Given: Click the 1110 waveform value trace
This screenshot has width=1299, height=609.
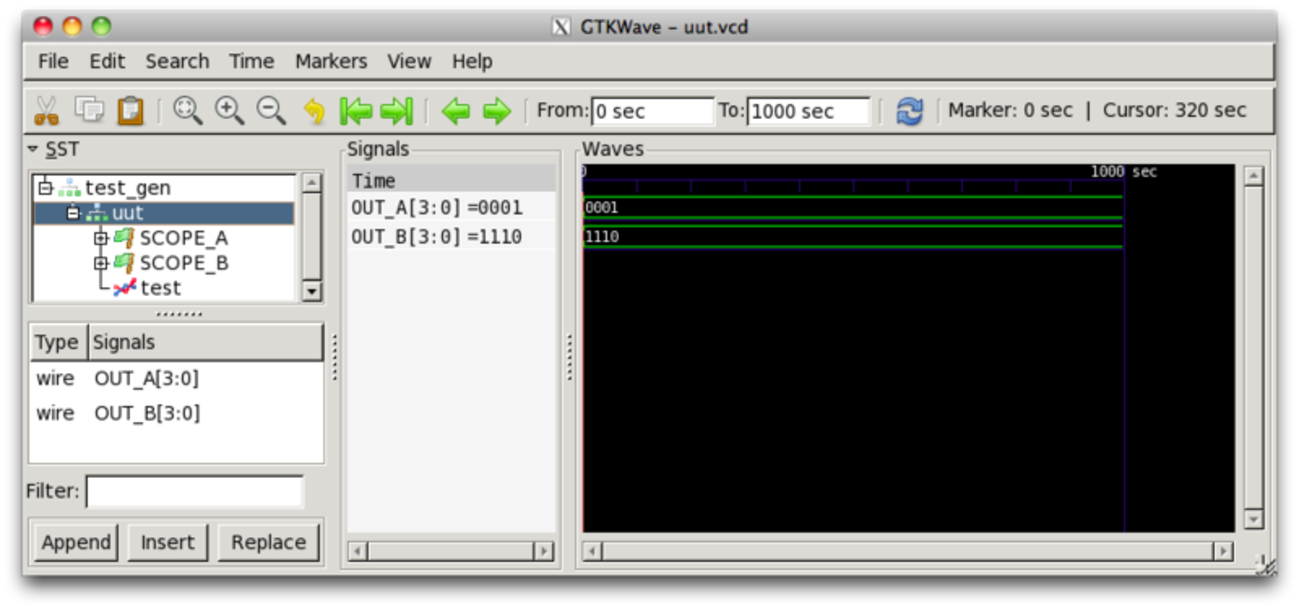Looking at the screenshot, I should [853, 237].
